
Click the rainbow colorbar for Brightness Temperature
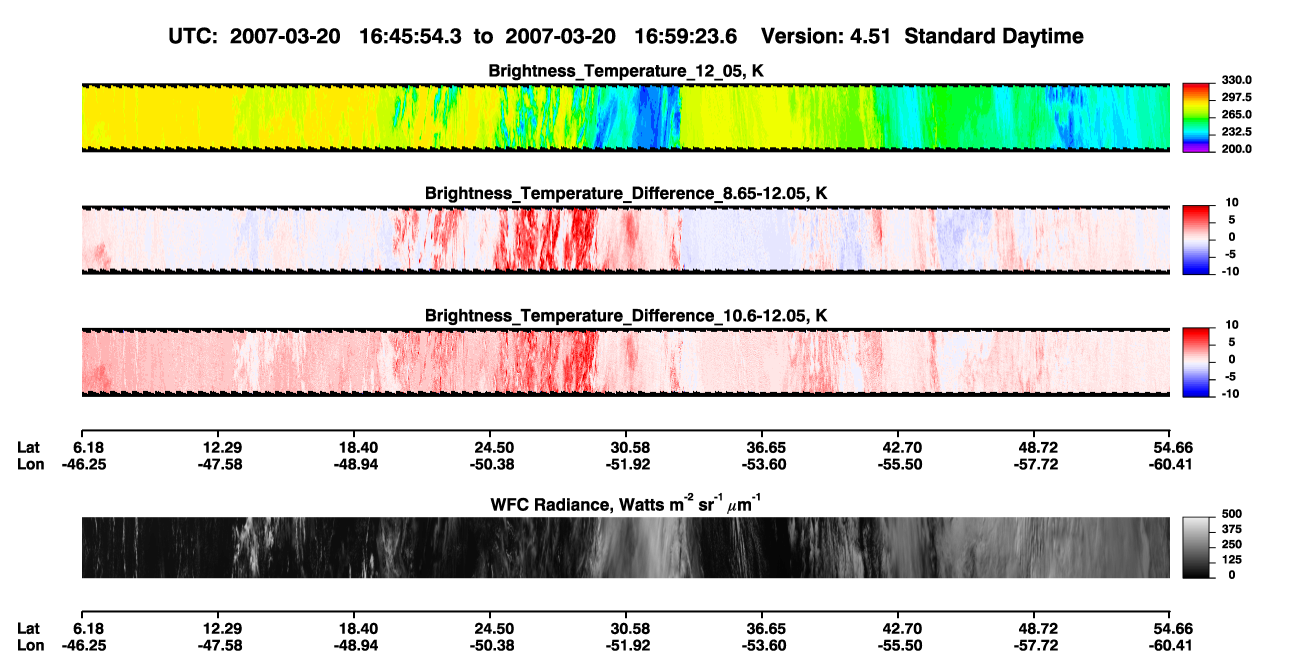coord(1195,115)
